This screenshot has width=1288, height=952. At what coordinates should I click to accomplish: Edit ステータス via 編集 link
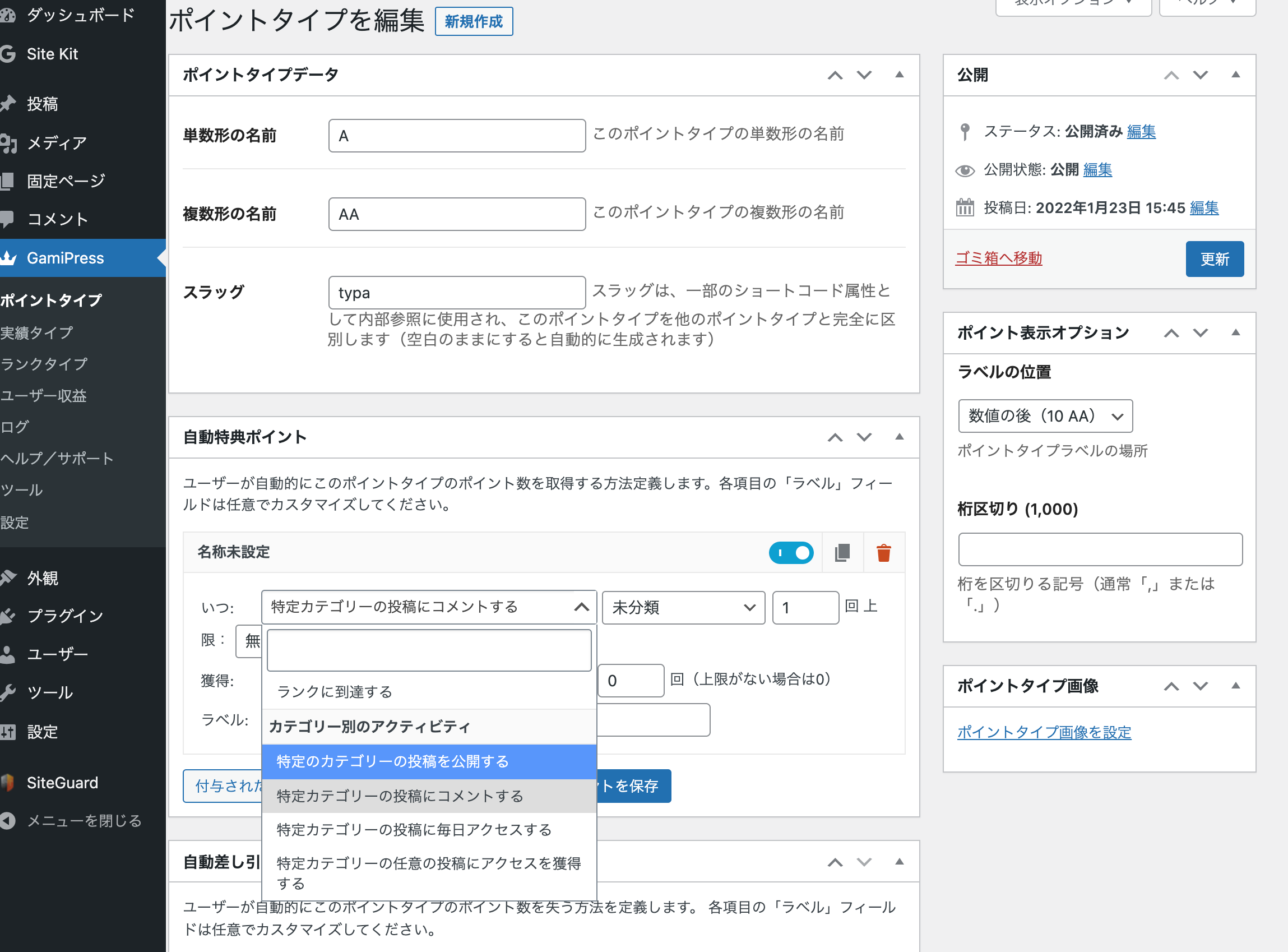click(x=1141, y=131)
